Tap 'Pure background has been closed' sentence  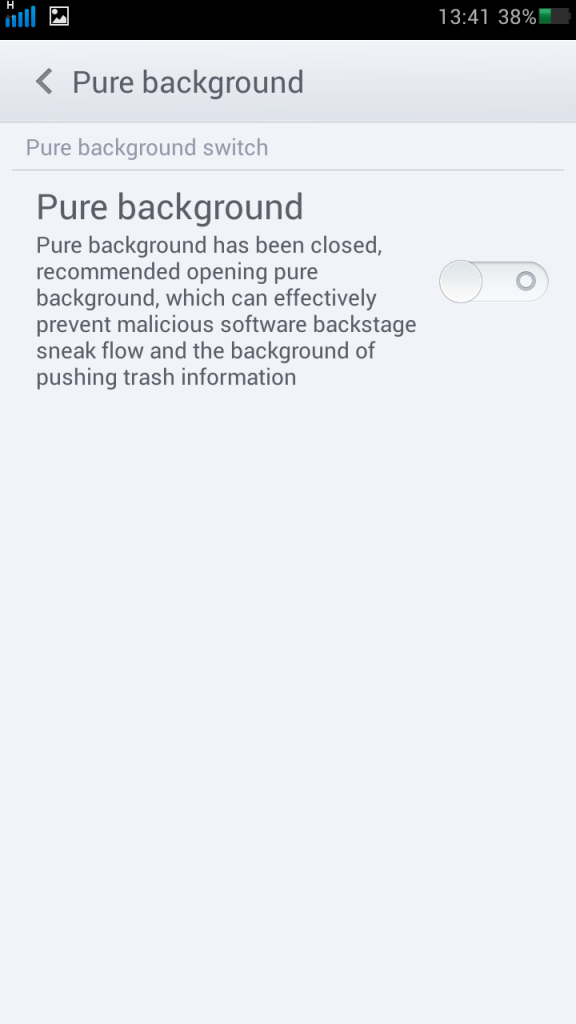coord(209,246)
